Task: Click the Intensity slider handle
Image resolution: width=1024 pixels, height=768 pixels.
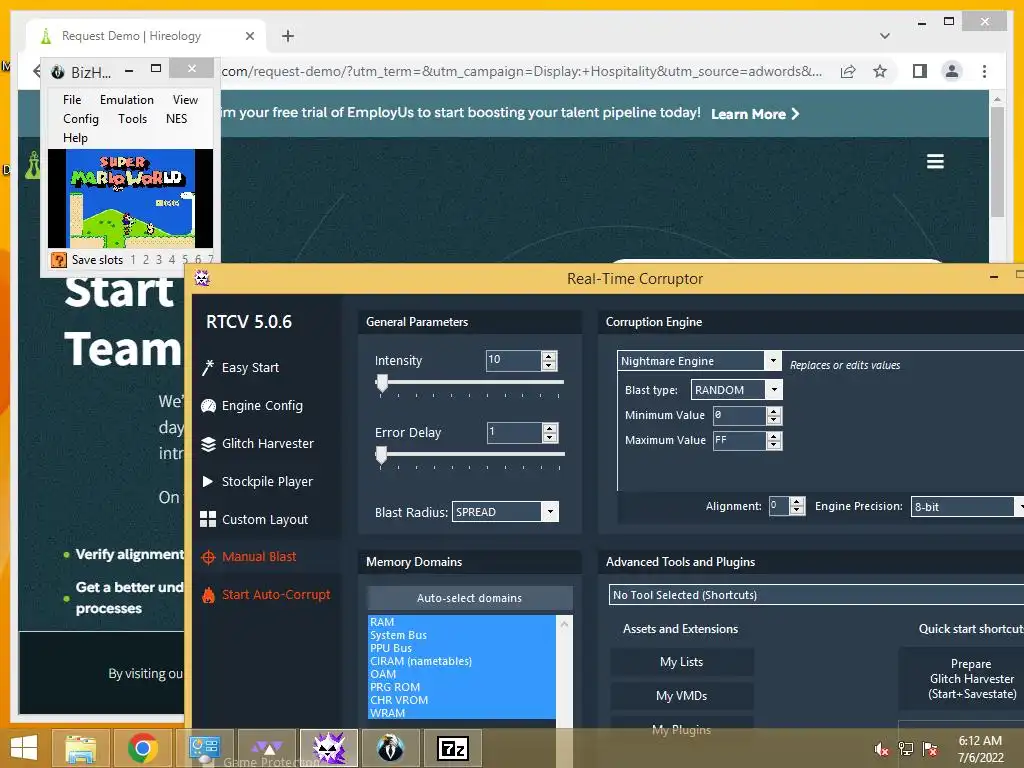Action: point(382,384)
